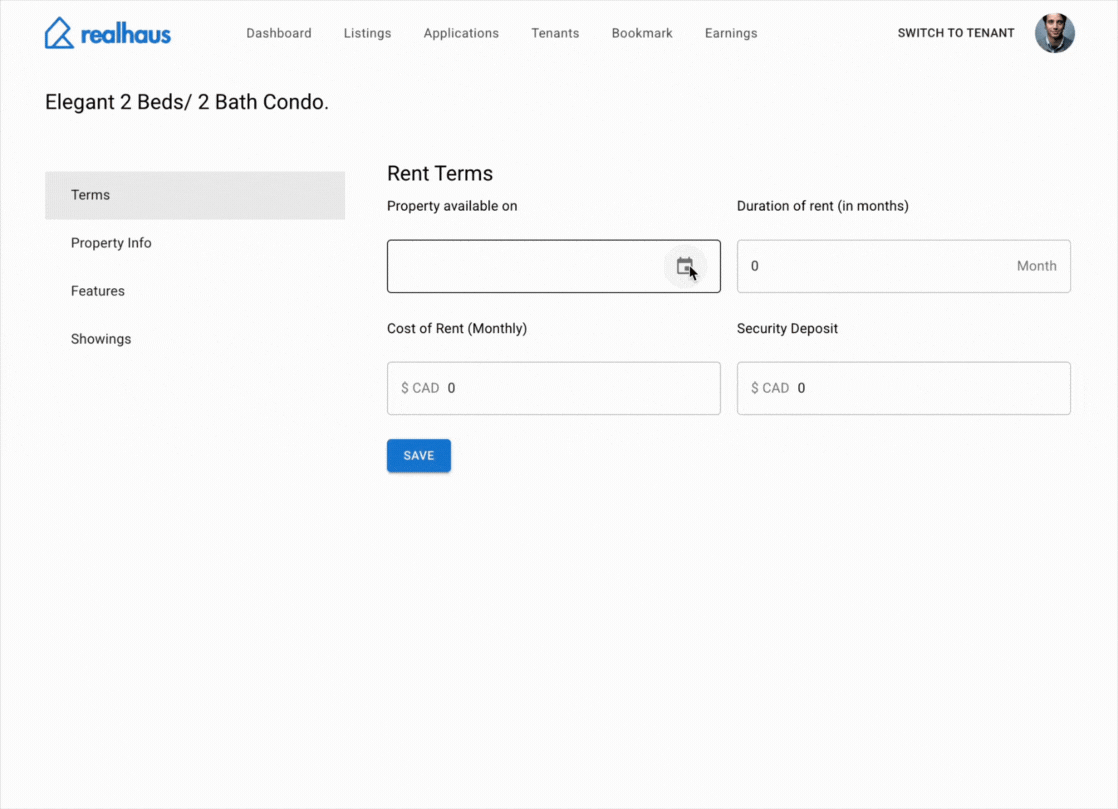1118x809 pixels.
Task: Click the Elegant 2 Beds/2 Bath Condo title
Action: point(187,102)
